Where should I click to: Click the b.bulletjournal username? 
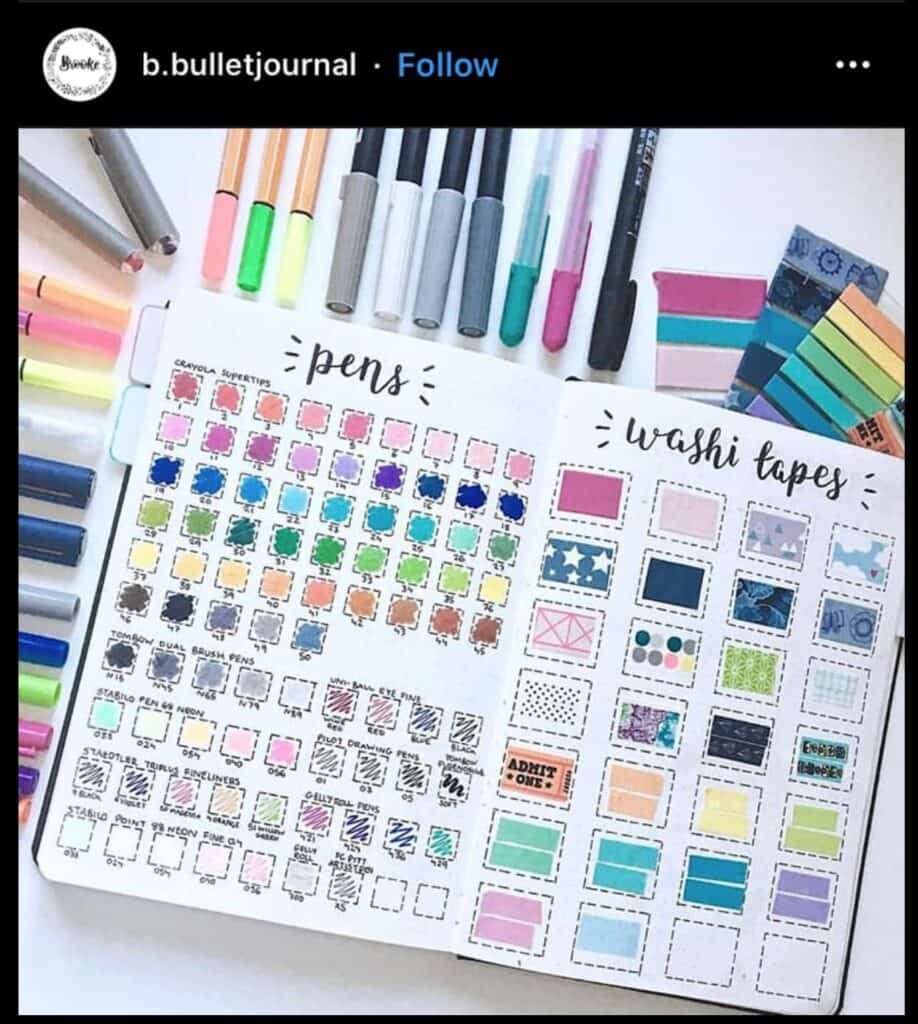[x=249, y=65]
